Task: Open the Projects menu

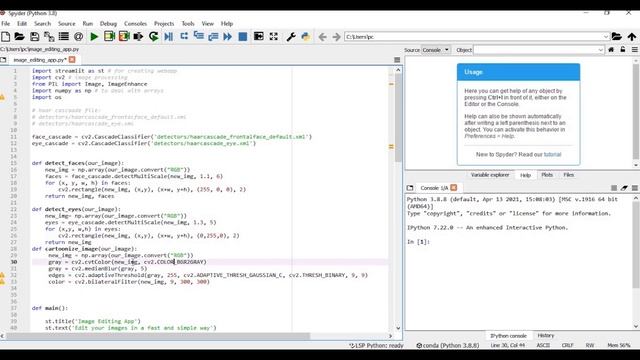Action: click(164, 24)
